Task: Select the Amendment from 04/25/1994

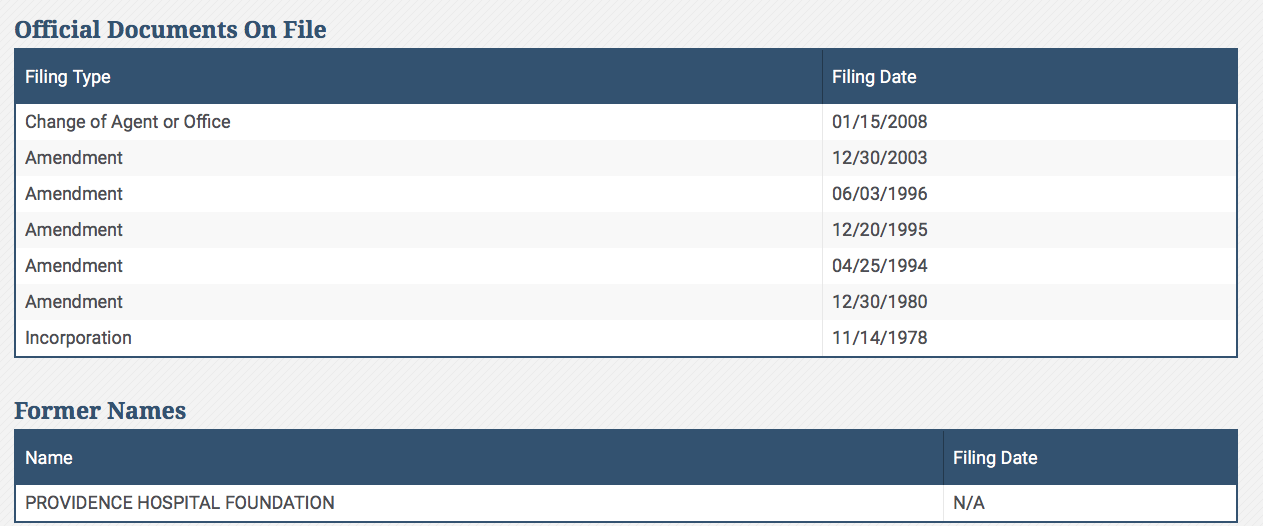Action: (74, 266)
